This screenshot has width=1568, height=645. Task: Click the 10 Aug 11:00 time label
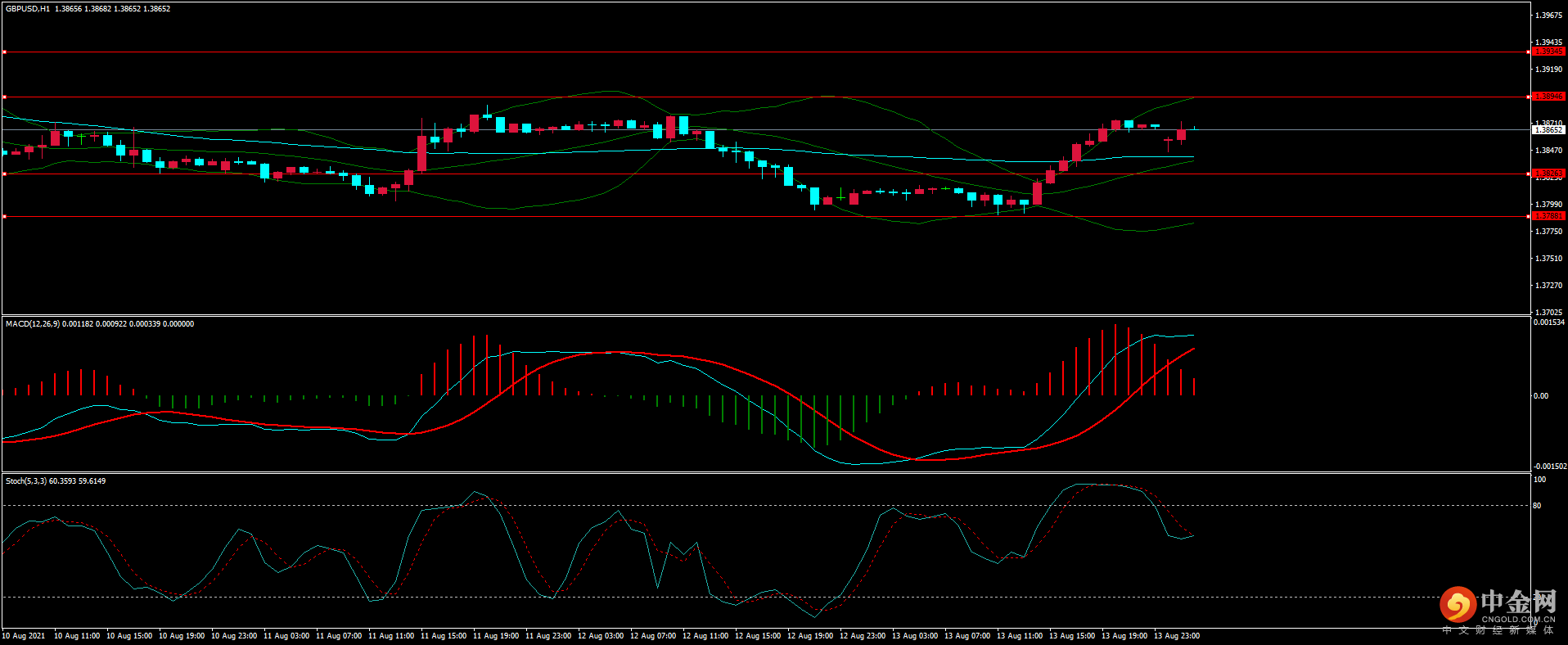pyautogui.click(x=77, y=636)
